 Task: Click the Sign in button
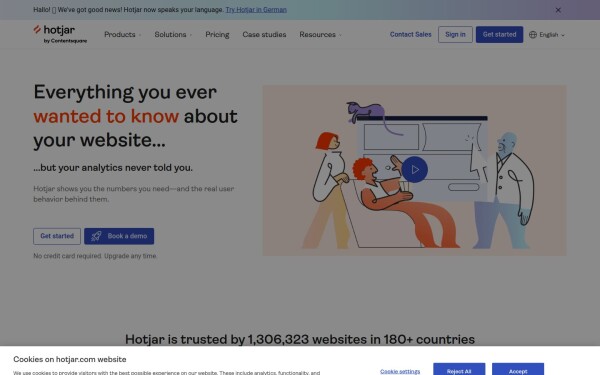455,34
